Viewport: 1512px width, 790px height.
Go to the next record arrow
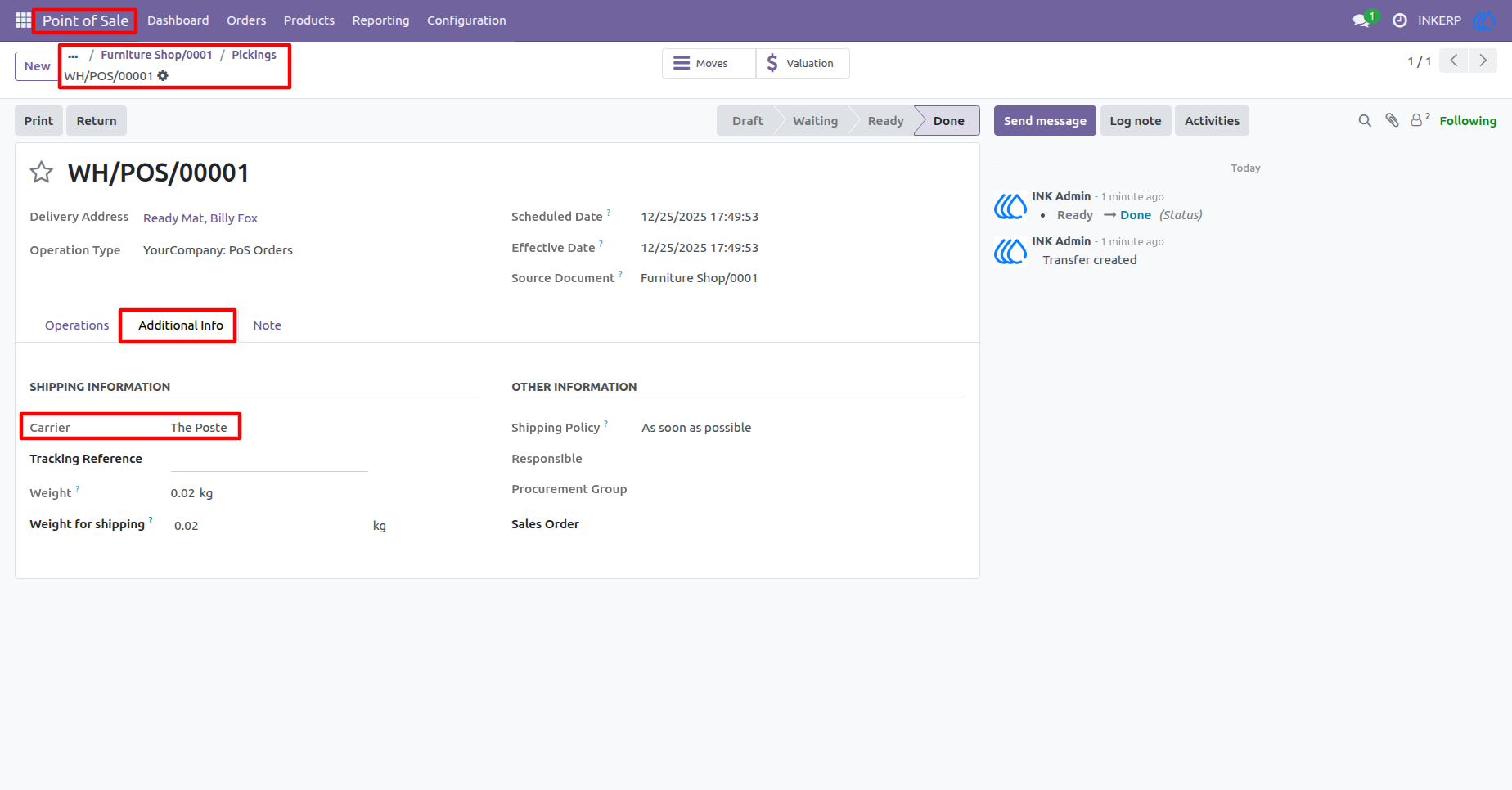1483,61
